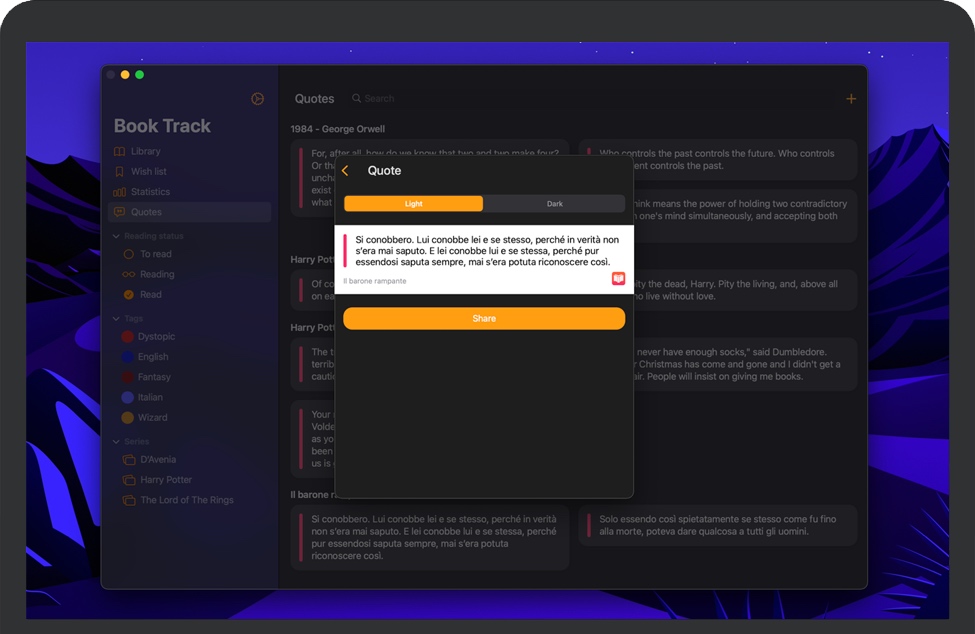This screenshot has height=634, width=975.
Task: Select the Light theme segment
Action: [414, 204]
